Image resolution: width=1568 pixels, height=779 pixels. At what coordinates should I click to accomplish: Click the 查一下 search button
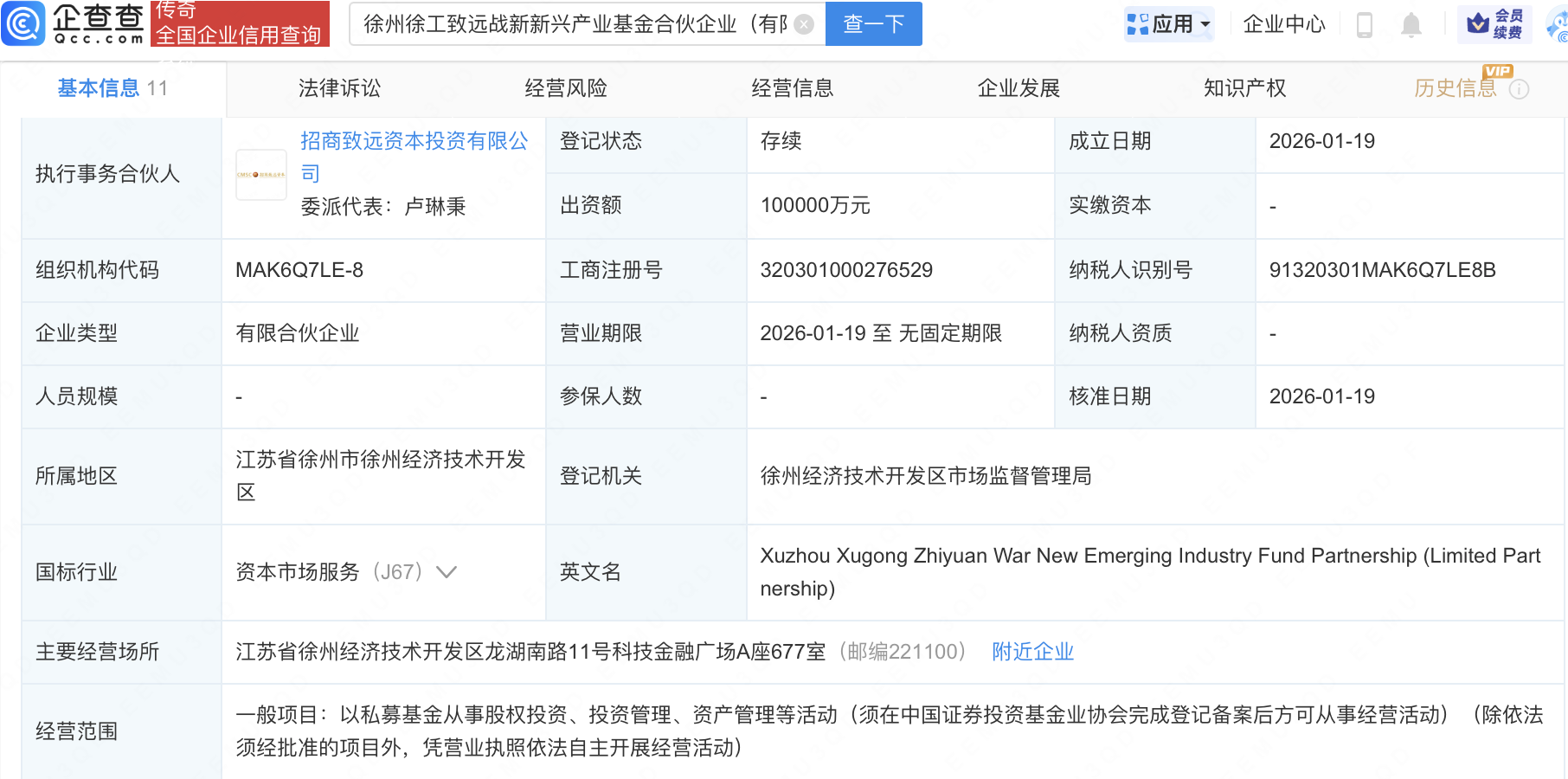[874, 23]
